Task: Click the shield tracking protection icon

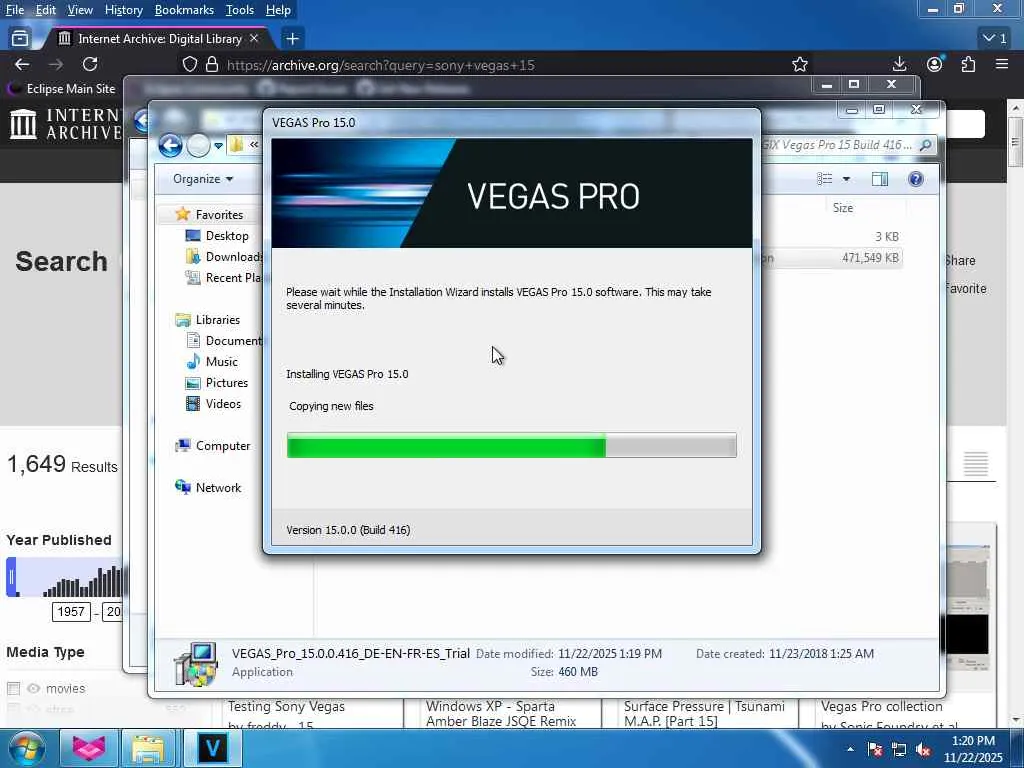Action: [189, 65]
